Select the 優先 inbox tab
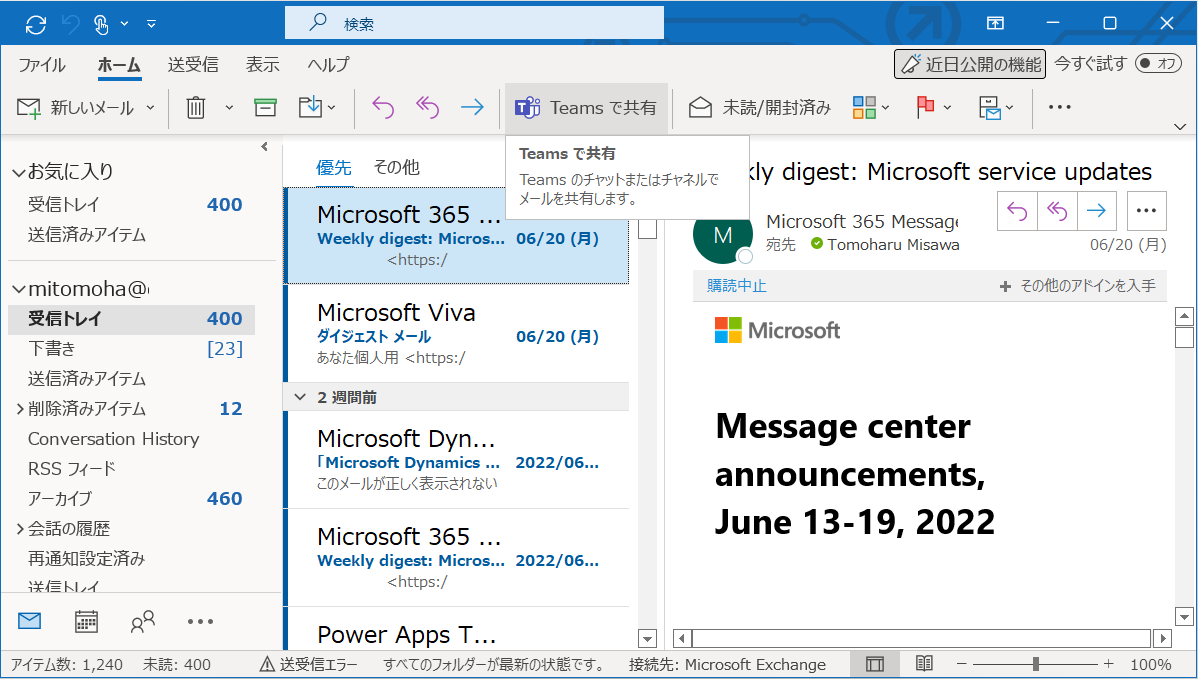The image size is (1198, 679). 334,167
